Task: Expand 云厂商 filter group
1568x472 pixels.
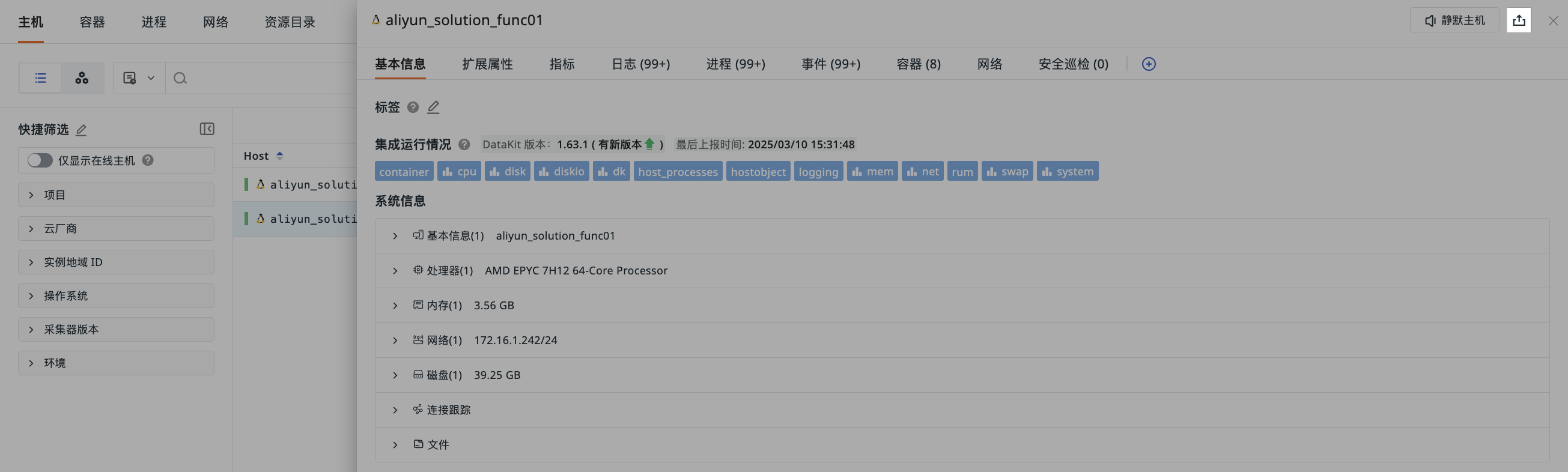Action: (x=116, y=229)
